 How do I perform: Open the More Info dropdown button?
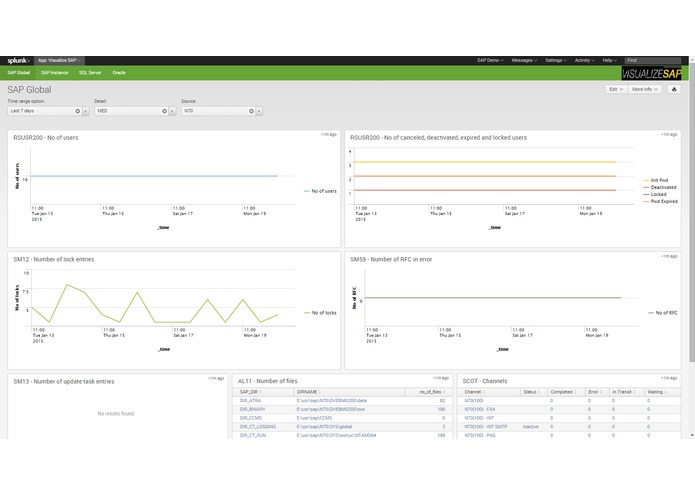[x=645, y=89]
